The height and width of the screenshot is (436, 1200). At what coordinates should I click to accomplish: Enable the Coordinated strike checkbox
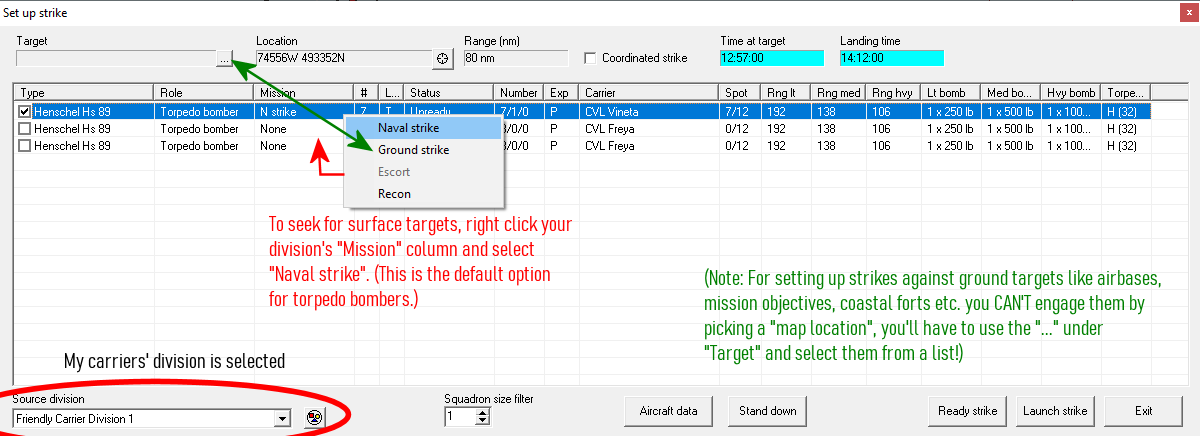(x=590, y=58)
